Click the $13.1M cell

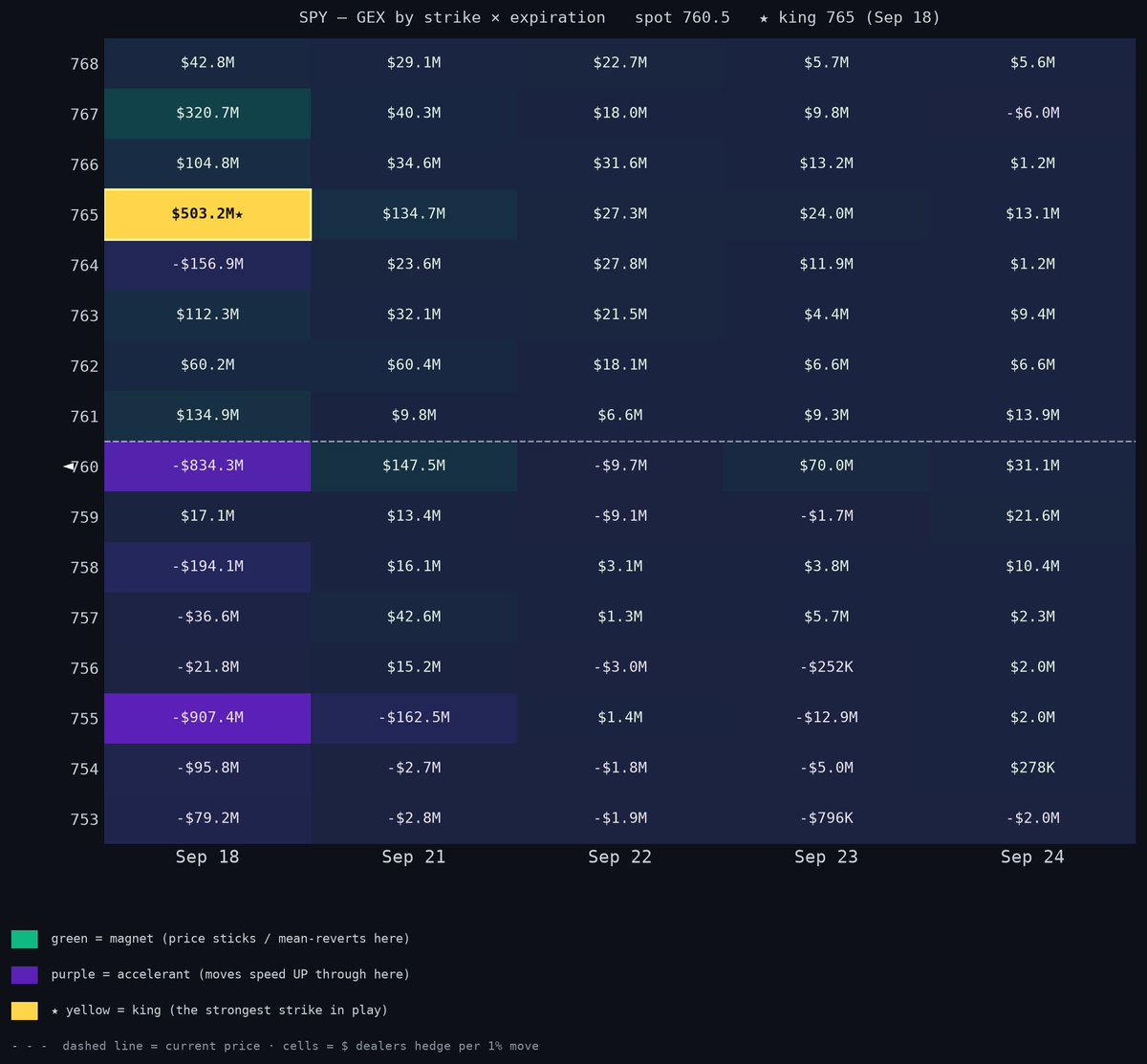[1032, 214]
